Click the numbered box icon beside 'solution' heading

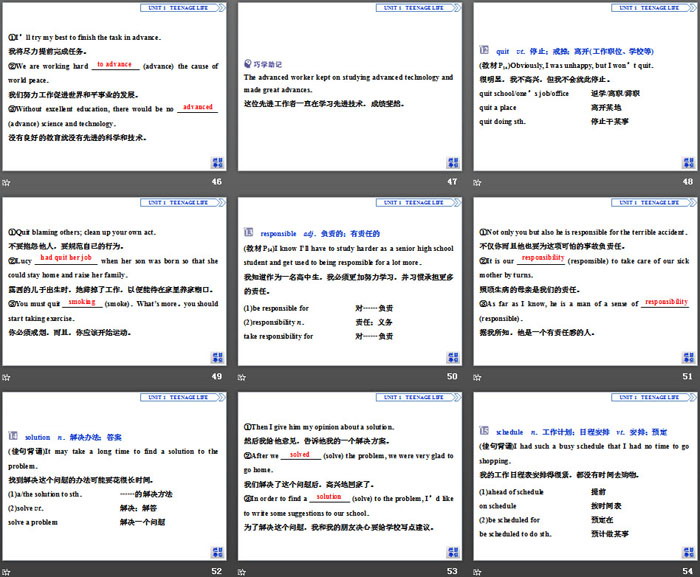point(13,436)
